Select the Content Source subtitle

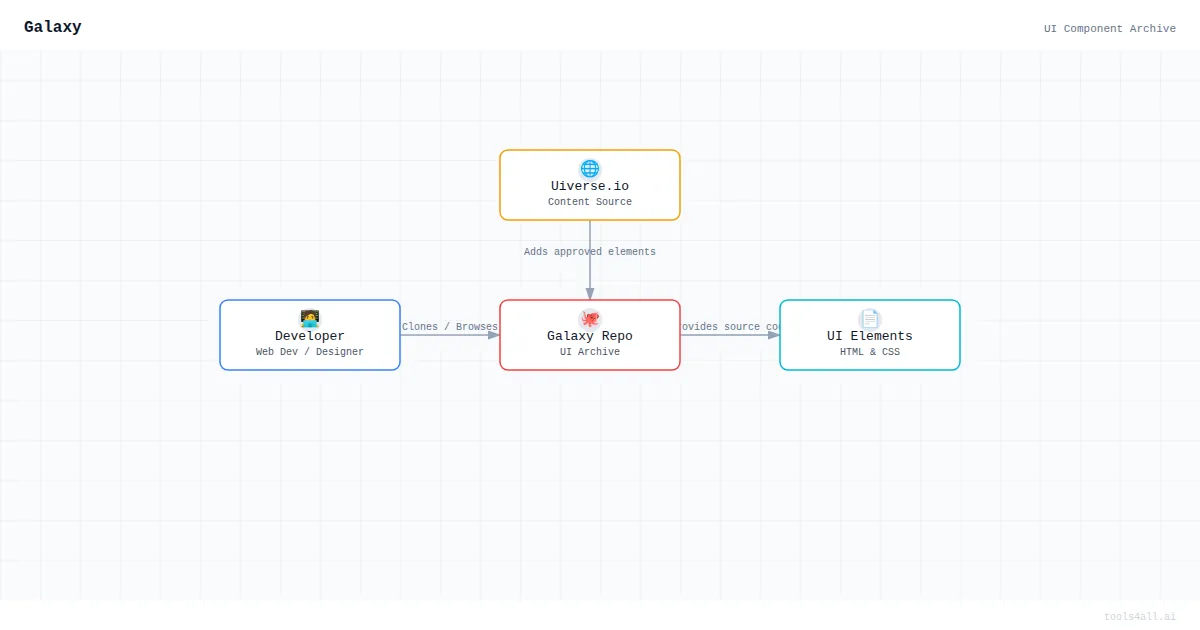[x=590, y=202]
